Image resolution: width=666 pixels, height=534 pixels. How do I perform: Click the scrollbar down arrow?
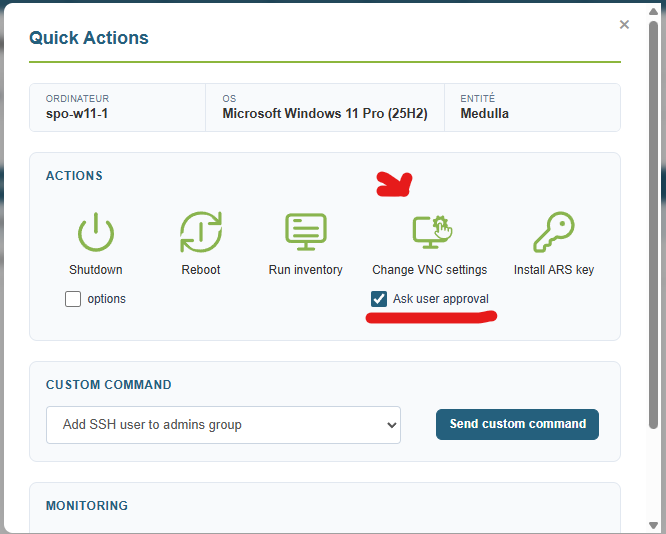[654, 525]
